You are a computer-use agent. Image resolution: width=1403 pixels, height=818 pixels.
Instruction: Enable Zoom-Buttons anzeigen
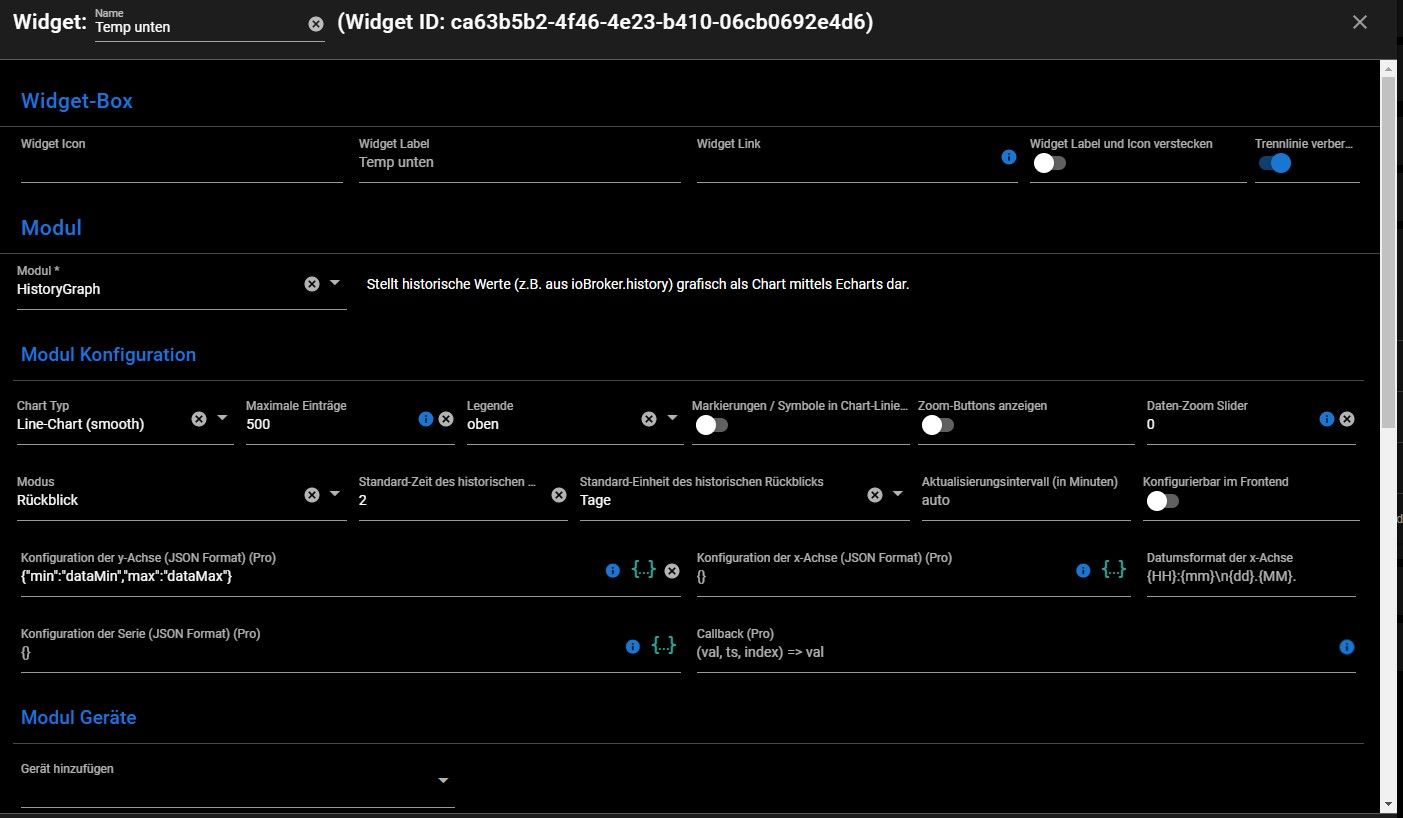click(937, 425)
